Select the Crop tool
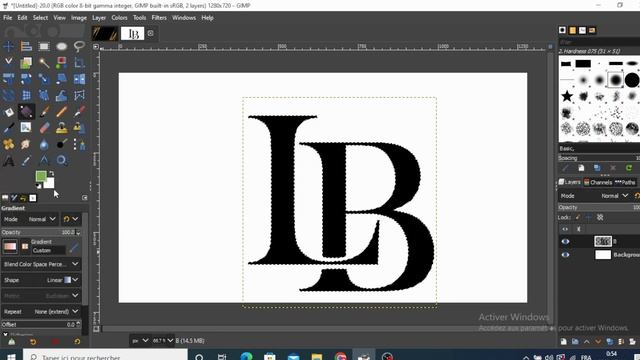Image resolution: width=640 pixels, height=360 pixels. click(x=79, y=62)
